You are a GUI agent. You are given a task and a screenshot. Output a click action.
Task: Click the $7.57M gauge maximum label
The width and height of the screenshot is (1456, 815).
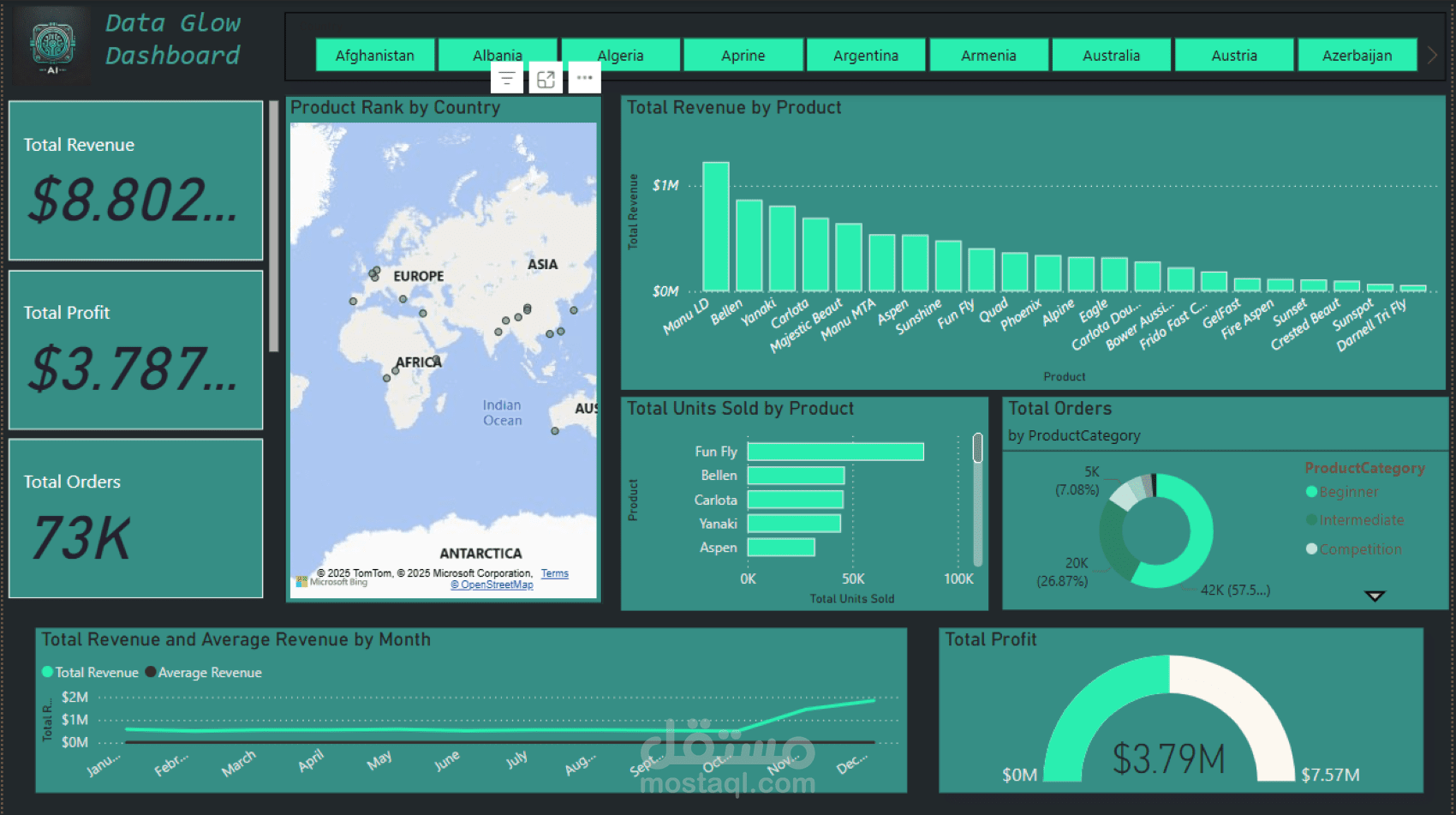[x=1330, y=775]
